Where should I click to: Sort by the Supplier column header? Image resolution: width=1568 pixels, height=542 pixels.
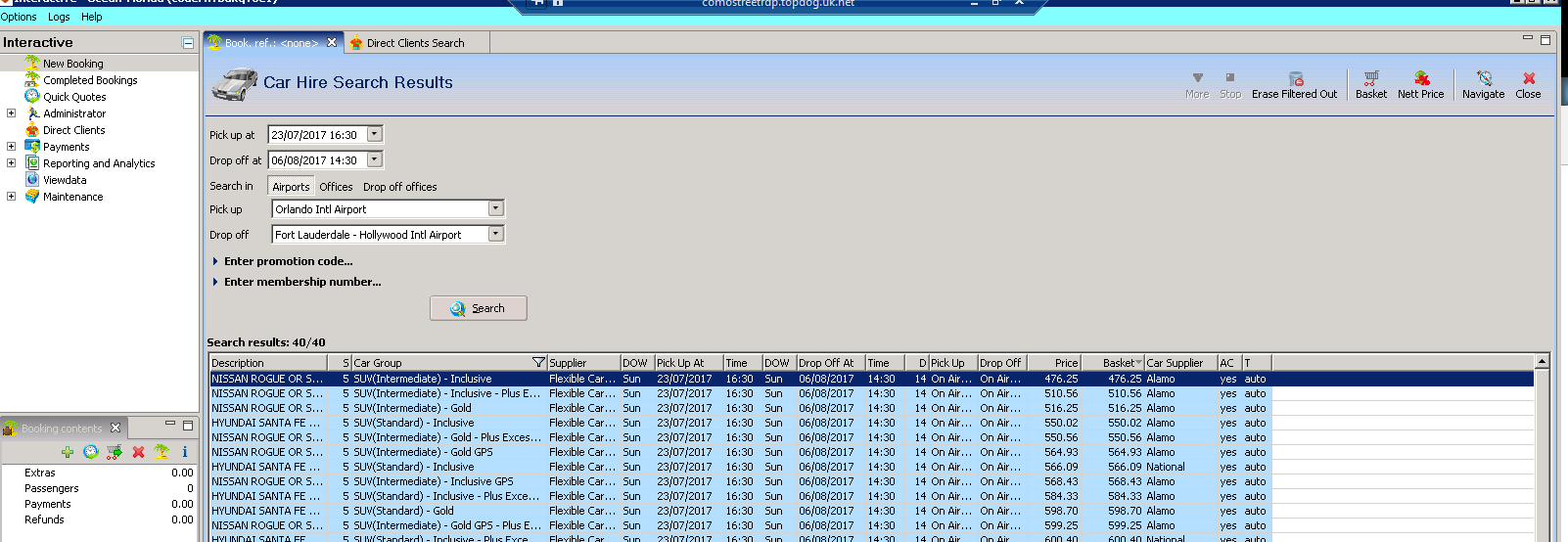click(x=583, y=362)
